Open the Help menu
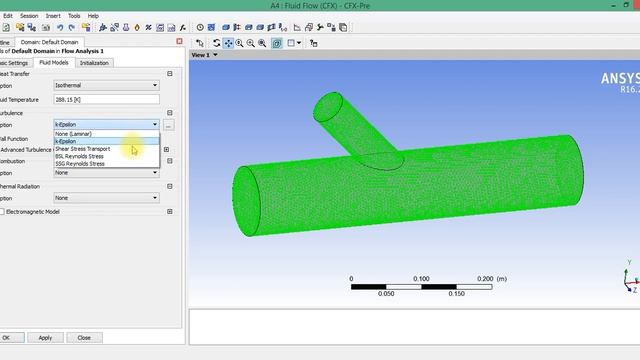The height and width of the screenshot is (360, 640). click(x=93, y=16)
